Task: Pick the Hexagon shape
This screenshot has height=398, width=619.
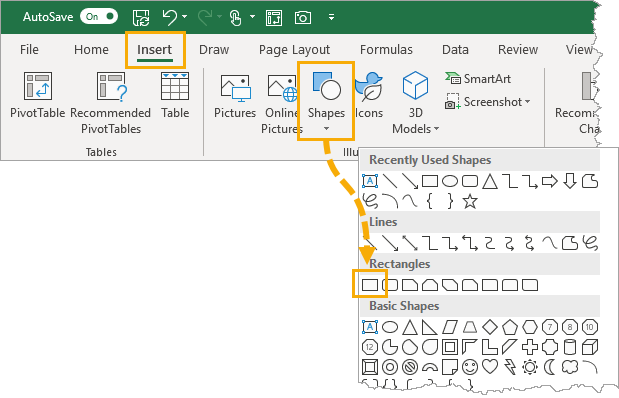Action: coord(530,327)
